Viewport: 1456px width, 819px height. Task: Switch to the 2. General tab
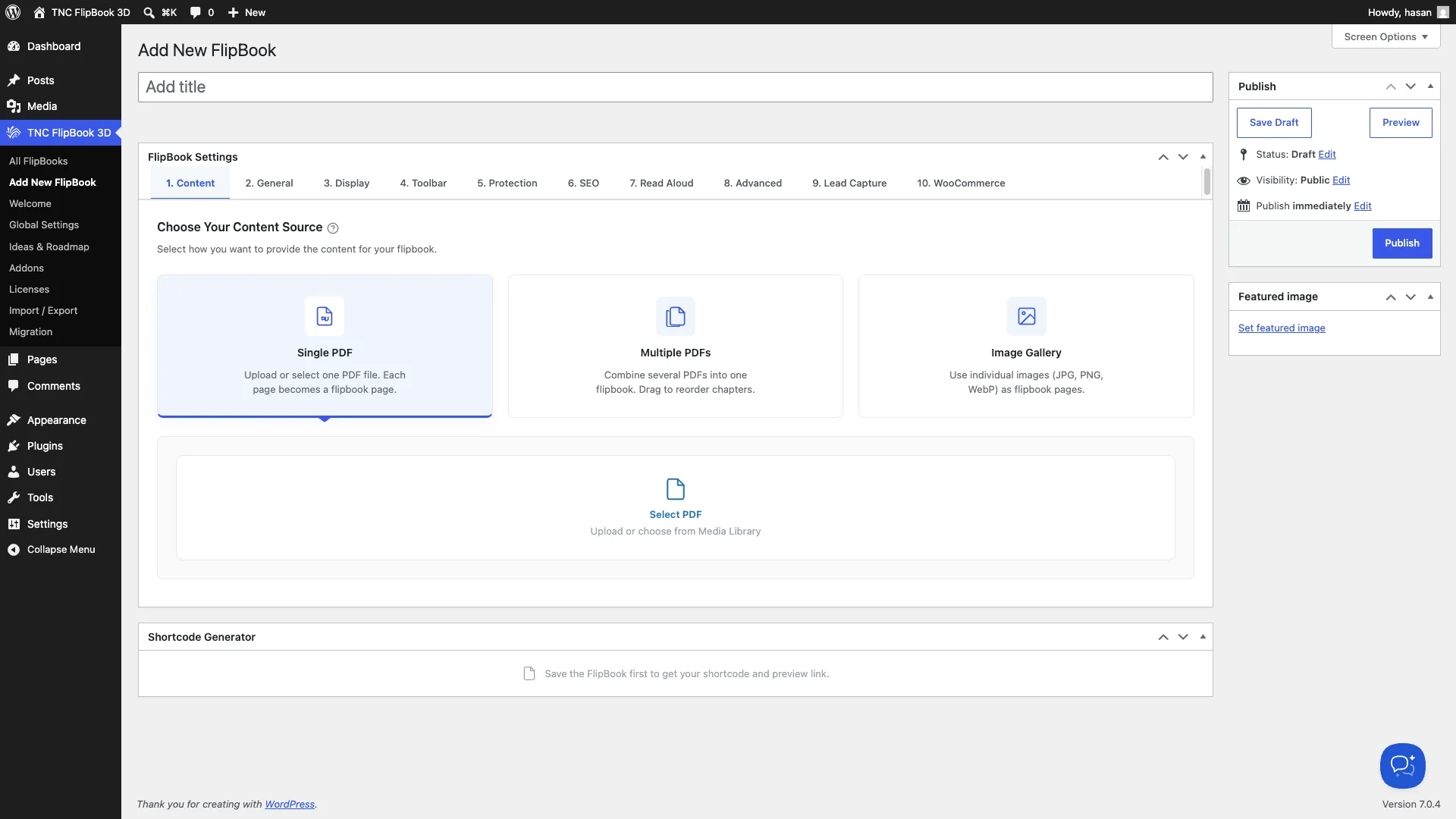[269, 184]
